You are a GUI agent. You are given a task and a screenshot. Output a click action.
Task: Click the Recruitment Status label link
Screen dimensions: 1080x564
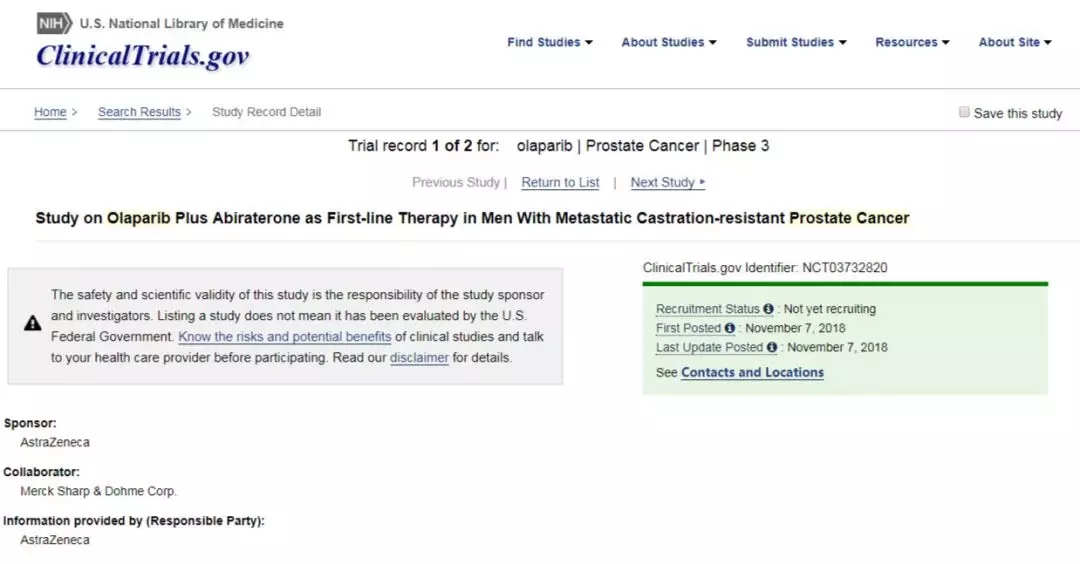click(x=708, y=310)
